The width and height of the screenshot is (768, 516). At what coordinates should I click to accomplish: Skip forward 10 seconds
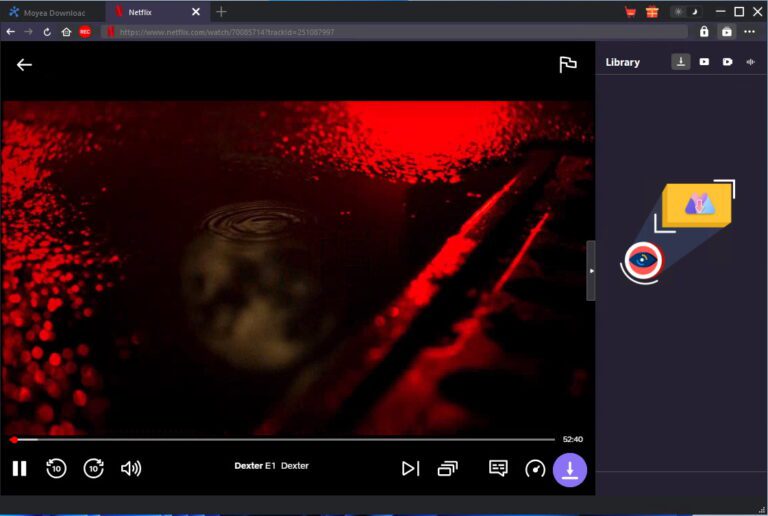coord(93,468)
